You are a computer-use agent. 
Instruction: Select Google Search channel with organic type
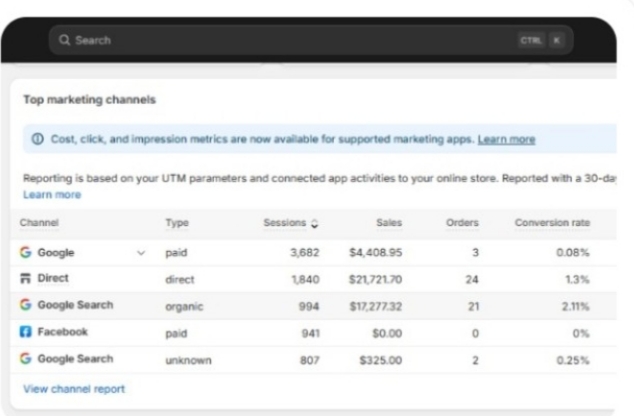[75, 305]
